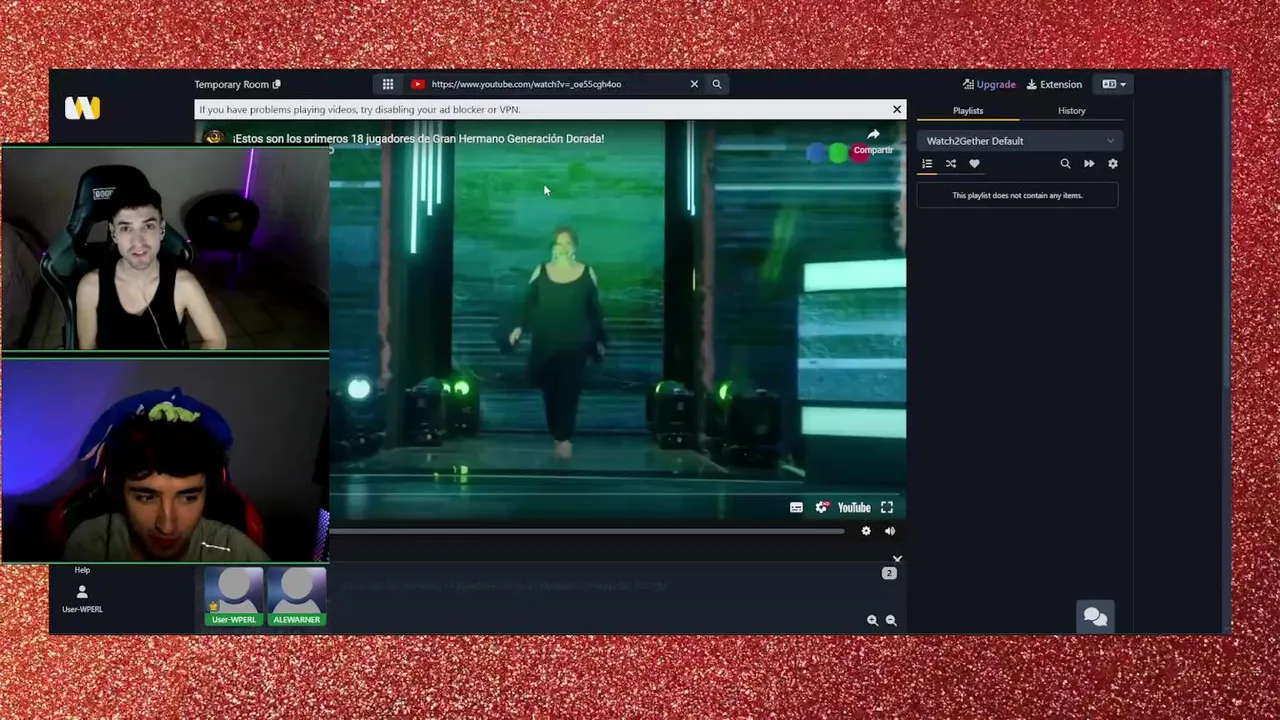Switch to the History tab

click(x=1072, y=111)
